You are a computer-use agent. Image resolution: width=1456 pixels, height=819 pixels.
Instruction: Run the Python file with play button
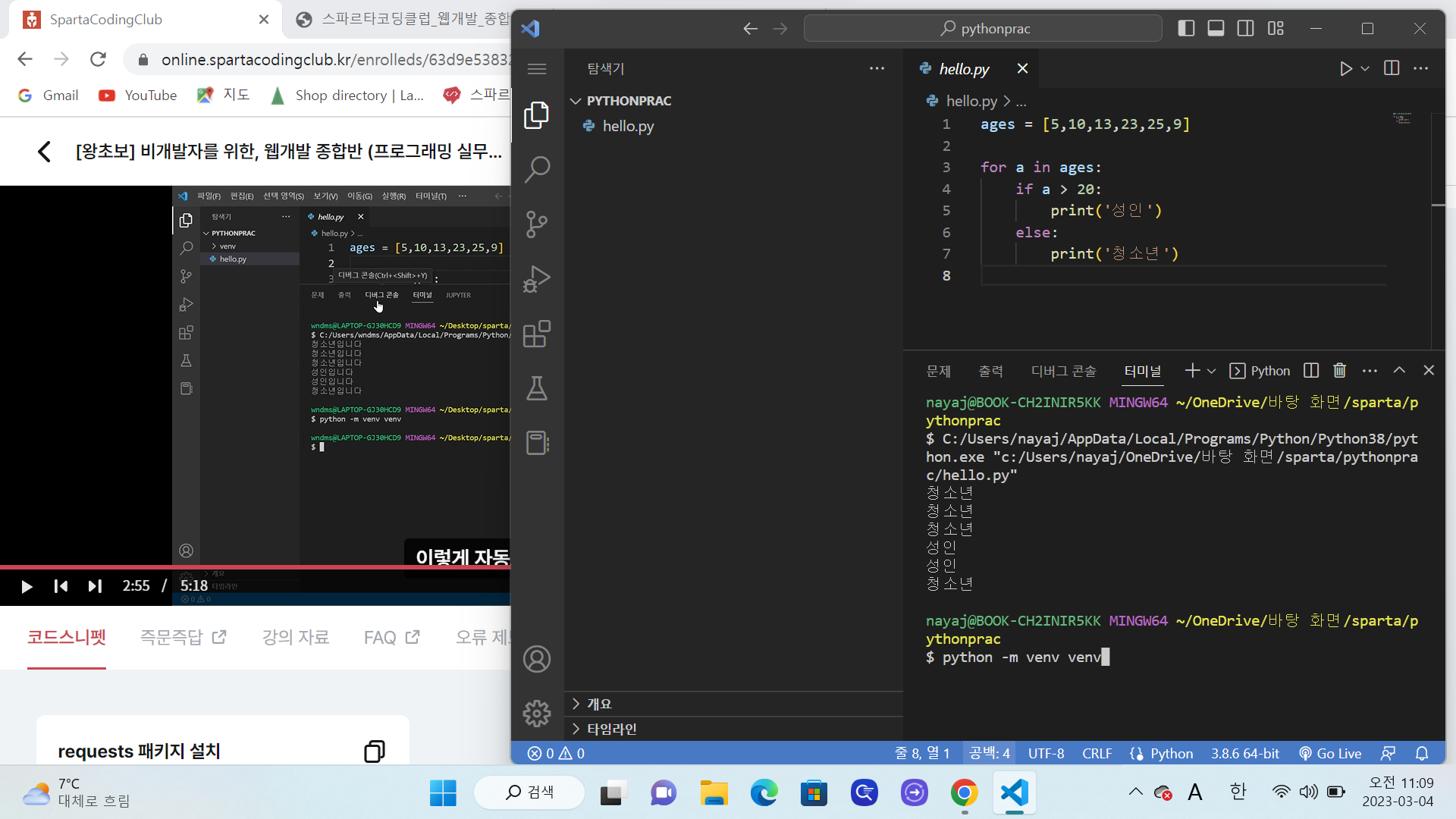tap(1345, 69)
